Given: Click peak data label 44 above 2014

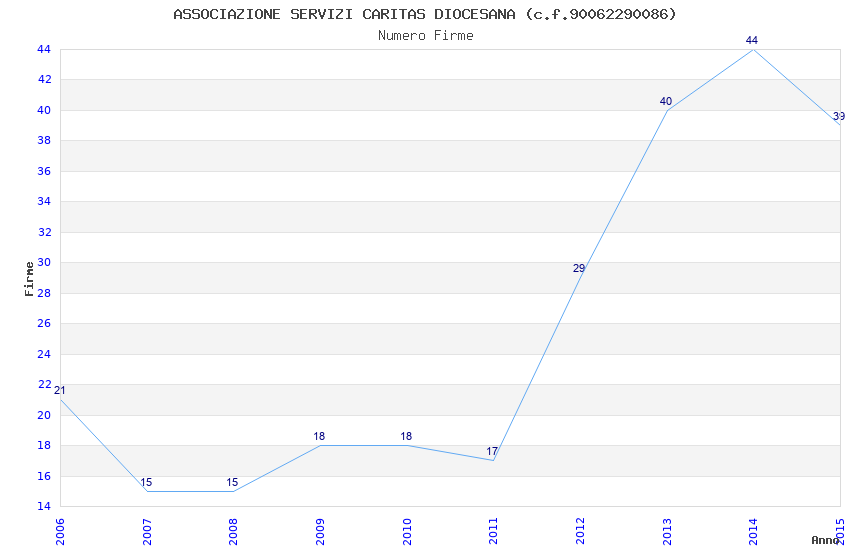Looking at the screenshot, I should click(x=751, y=40).
